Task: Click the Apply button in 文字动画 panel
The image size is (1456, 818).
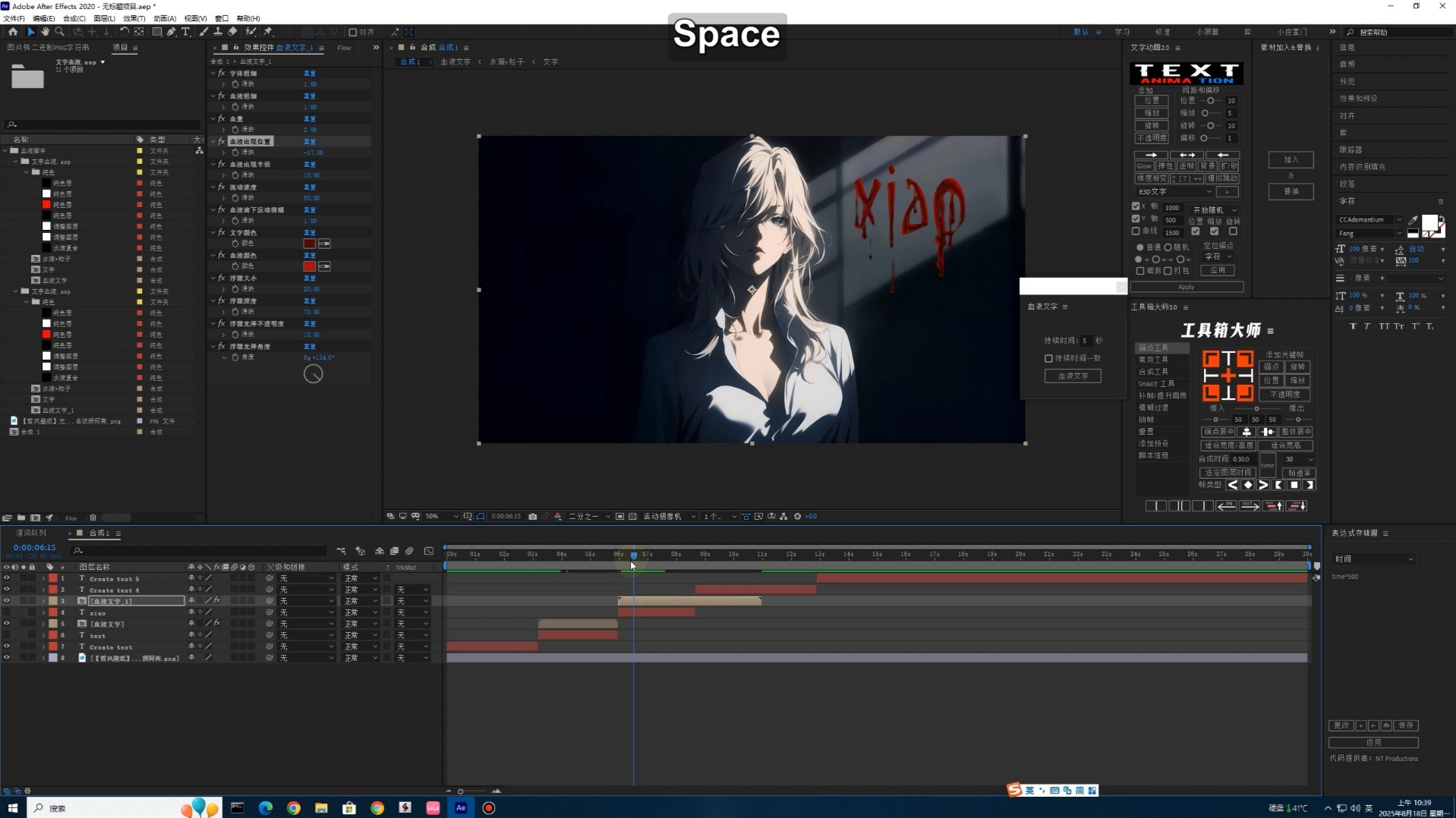Action: pos(1186,287)
